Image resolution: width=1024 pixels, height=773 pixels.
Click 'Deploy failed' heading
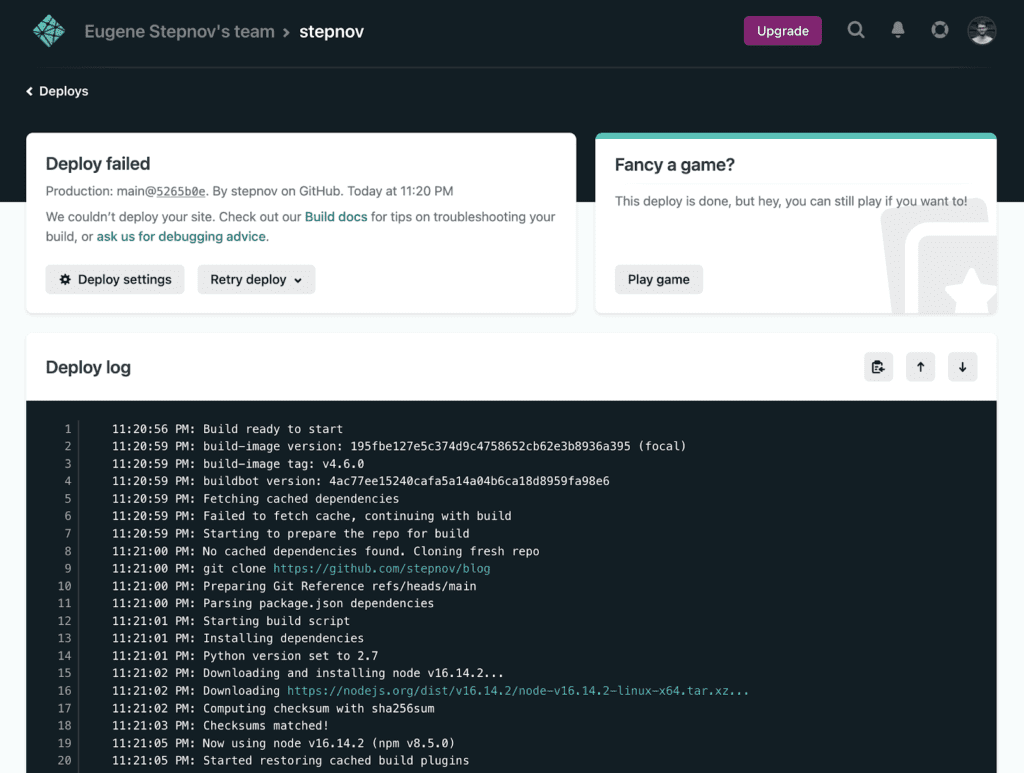point(98,164)
